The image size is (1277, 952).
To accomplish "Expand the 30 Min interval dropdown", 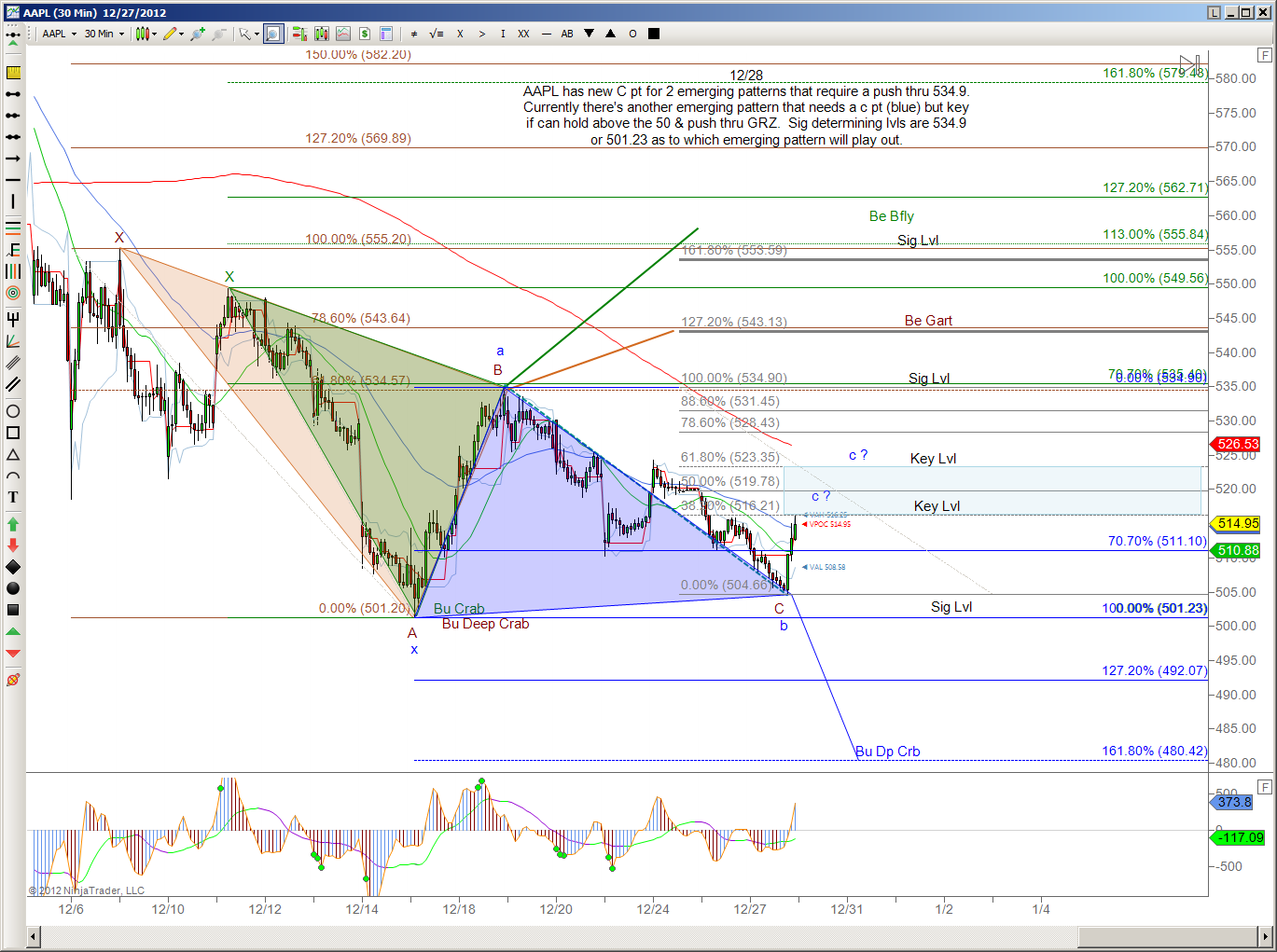I will click(104, 34).
